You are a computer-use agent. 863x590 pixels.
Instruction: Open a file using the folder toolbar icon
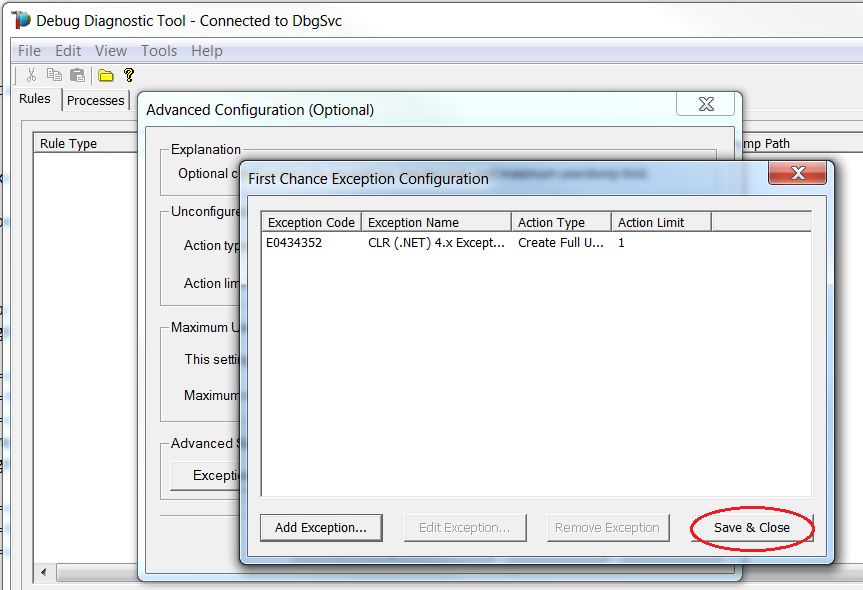point(104,74)
